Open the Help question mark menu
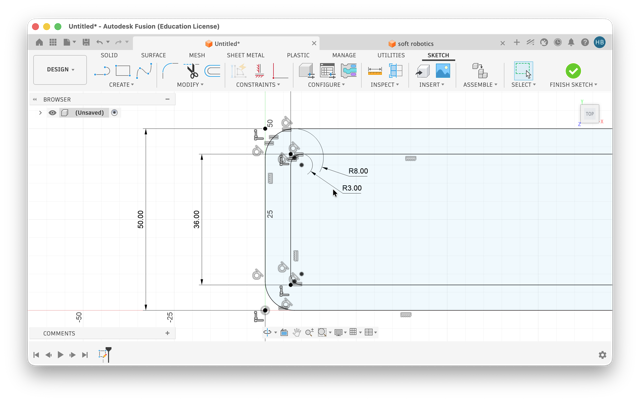The width and height of the screenshot is (640, 402). 585,42
